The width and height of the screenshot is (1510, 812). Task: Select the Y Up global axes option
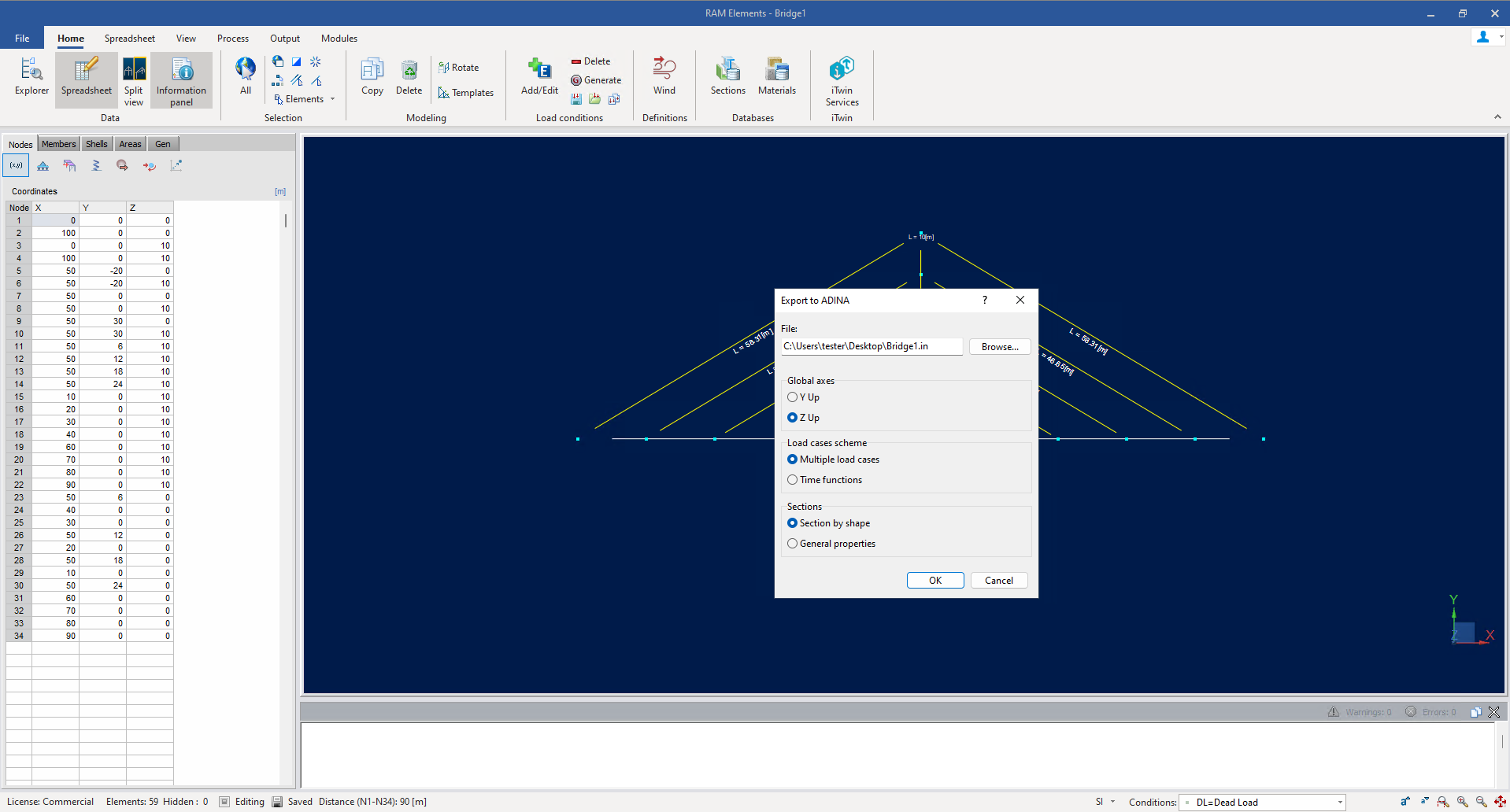804,397
